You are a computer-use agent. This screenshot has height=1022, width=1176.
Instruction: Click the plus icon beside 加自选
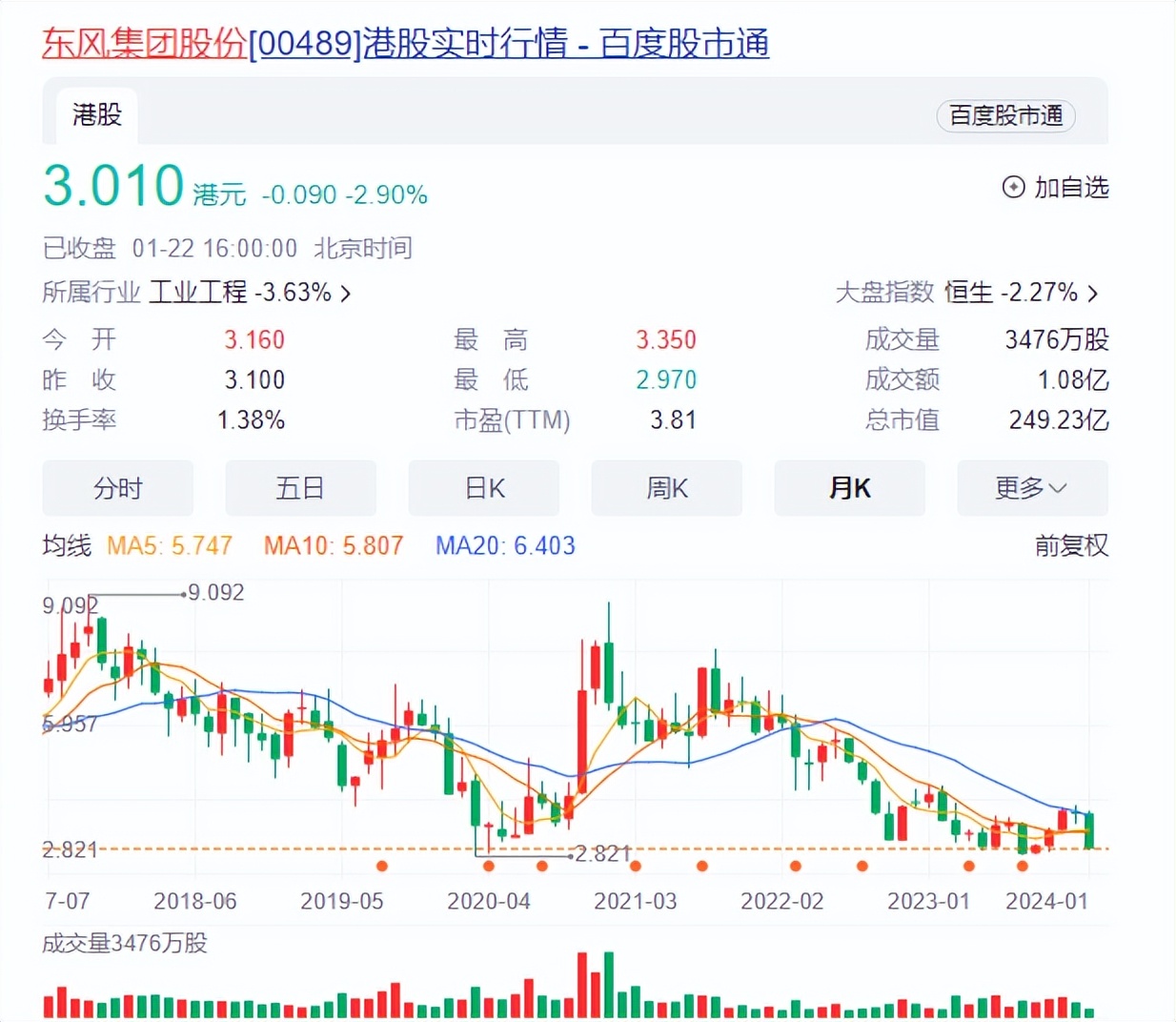tap(1013, 187)
